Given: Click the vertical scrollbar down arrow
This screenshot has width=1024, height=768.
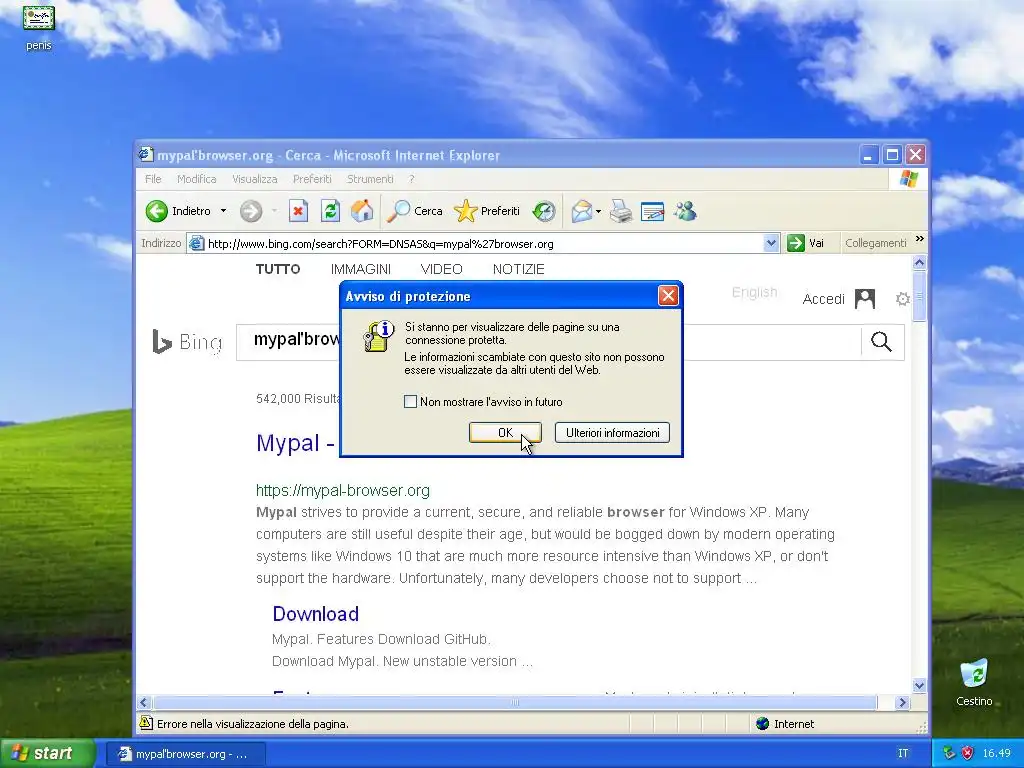Looking at the screenshot, I should pos(919,686).
